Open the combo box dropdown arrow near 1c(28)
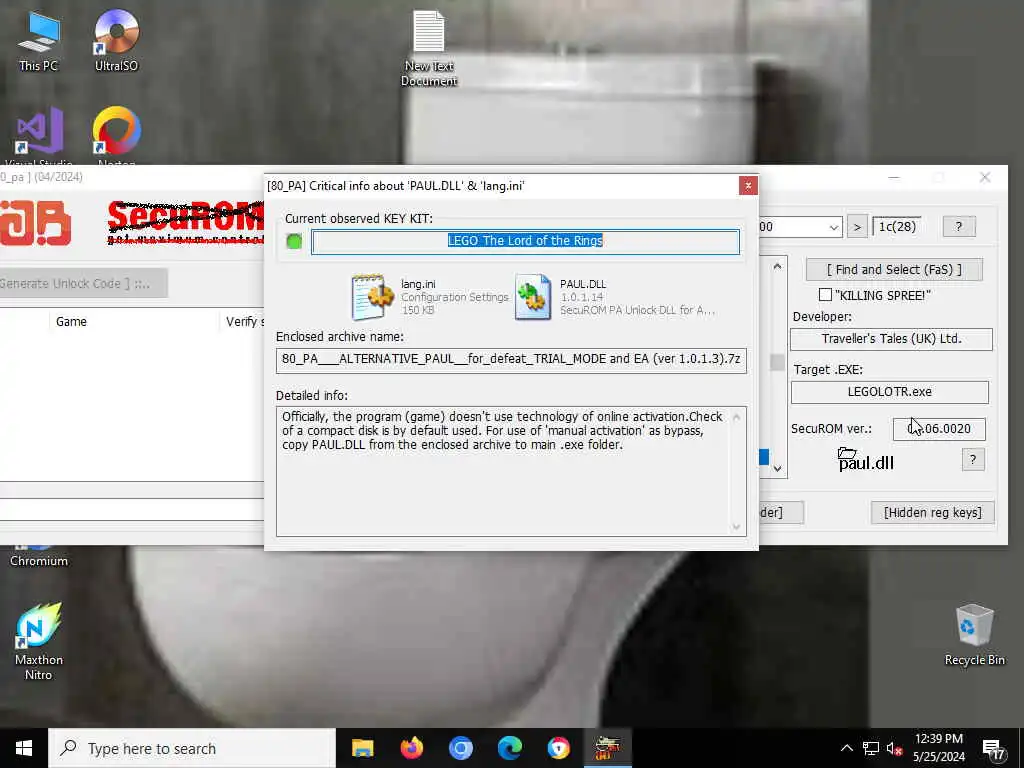This screenshot has width=1024, height=768. [834, 227]
